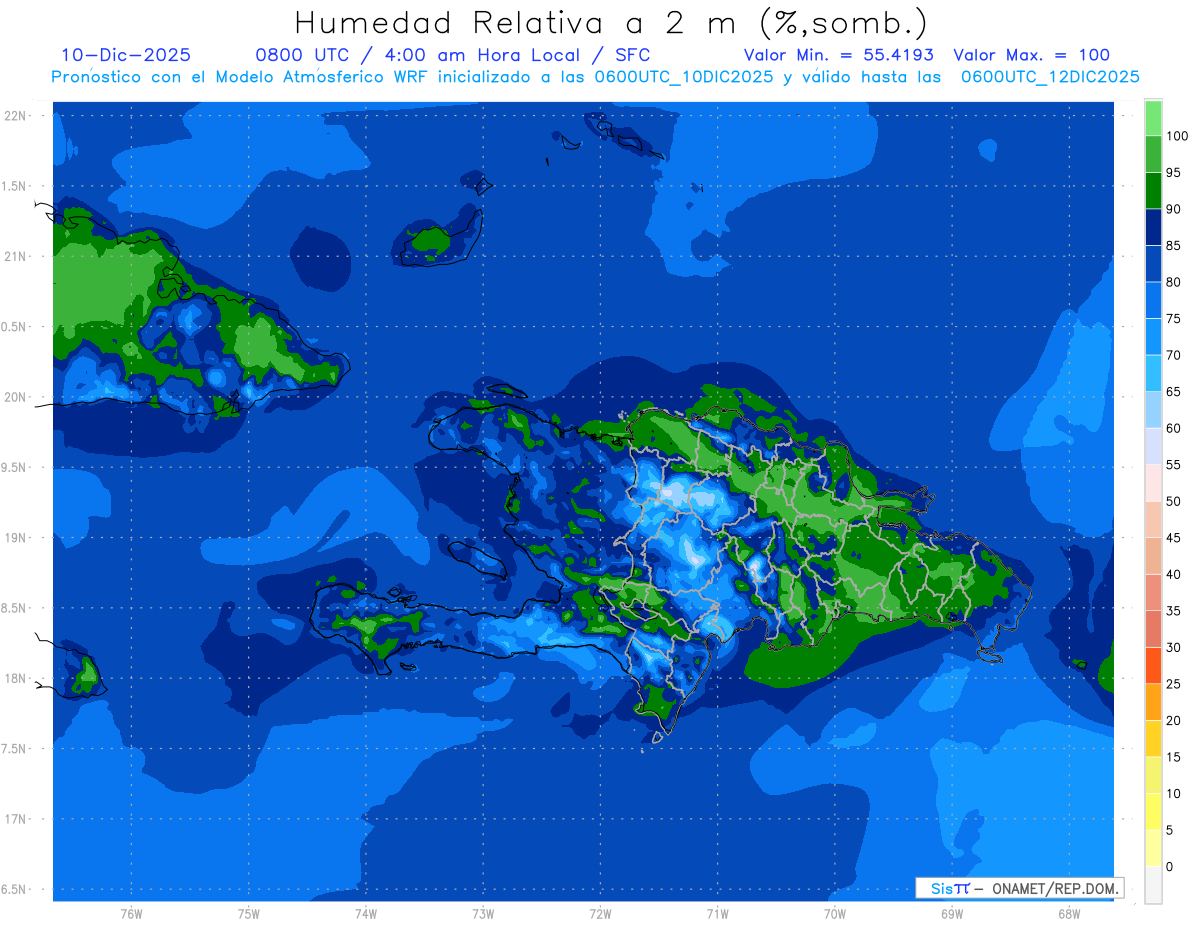
Task: Click the '76W' longitude label
Action: coord(131,914)
